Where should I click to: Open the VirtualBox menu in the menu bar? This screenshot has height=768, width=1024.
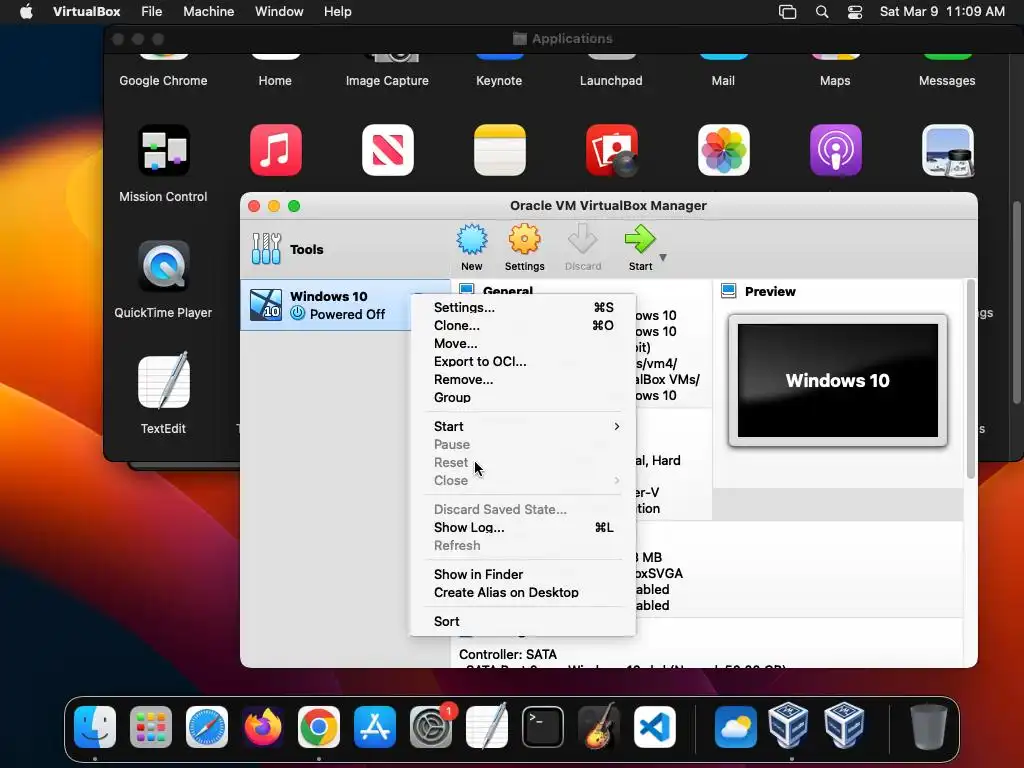click(x=86, y=12)
